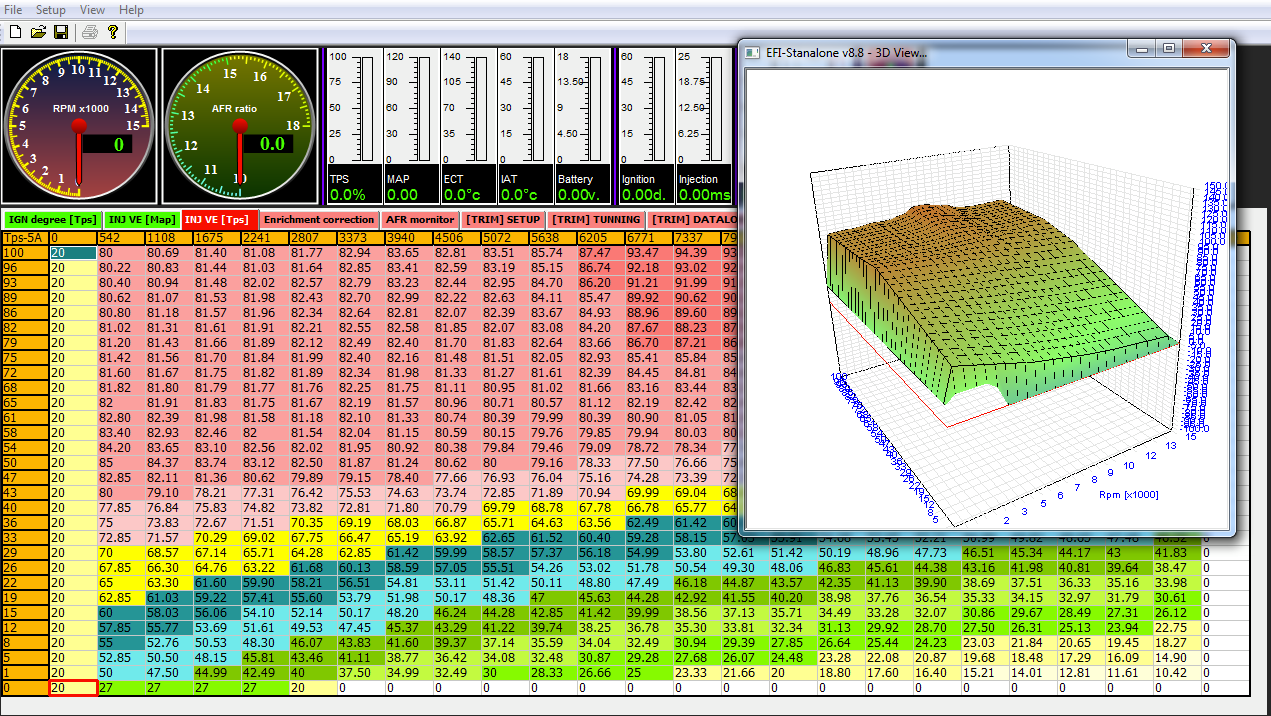This screenshot has width=1271, height=716.
Task: Select the 7337 RPM column header
Action: [697, 239]
